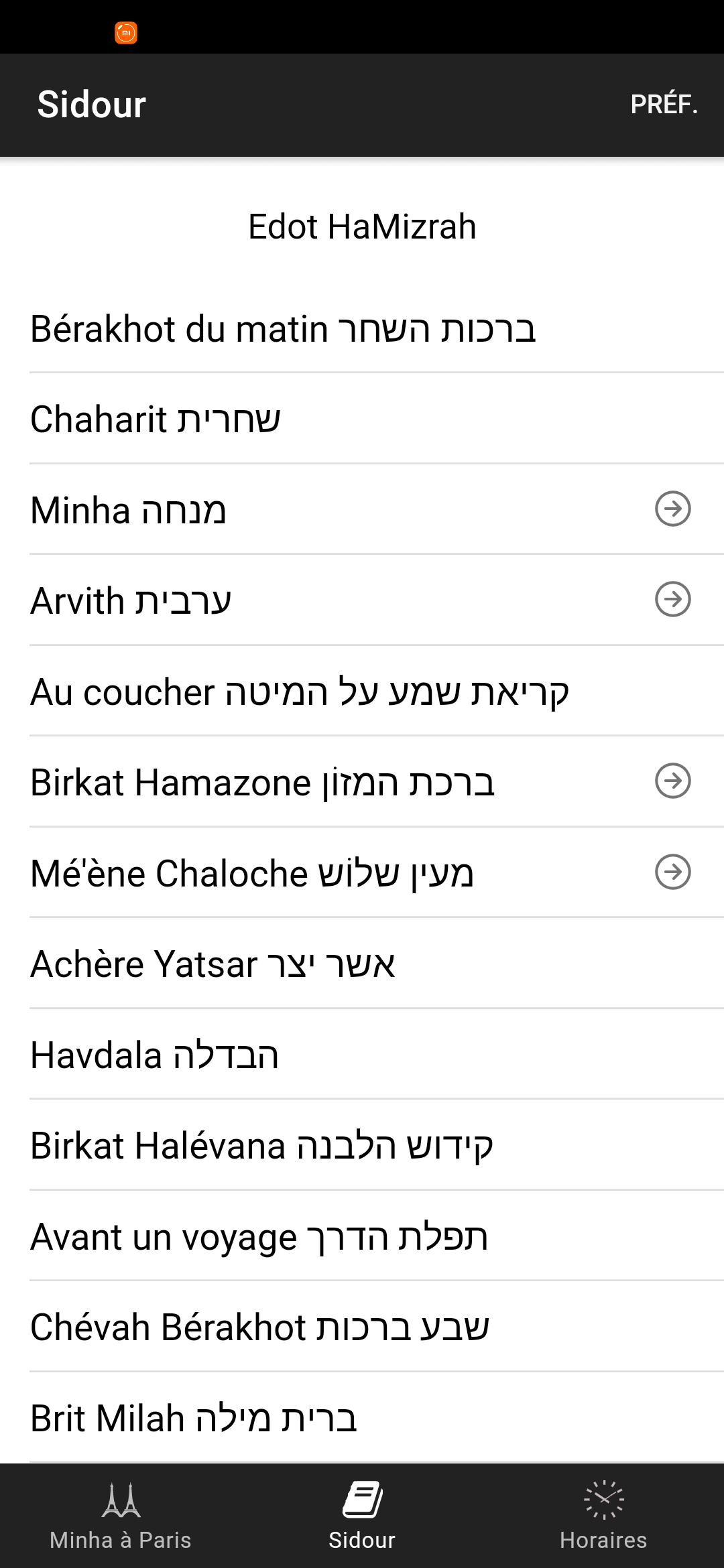
Task: Switch to the Horaires clock tab
Action: [603, 1516]
